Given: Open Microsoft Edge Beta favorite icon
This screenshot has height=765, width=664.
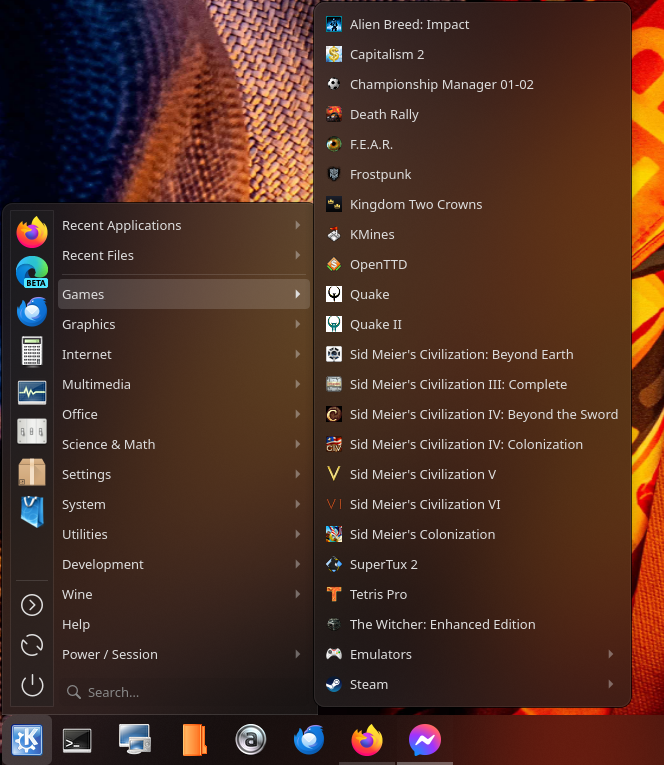Looking at the screenshot, I should (32, 272).
